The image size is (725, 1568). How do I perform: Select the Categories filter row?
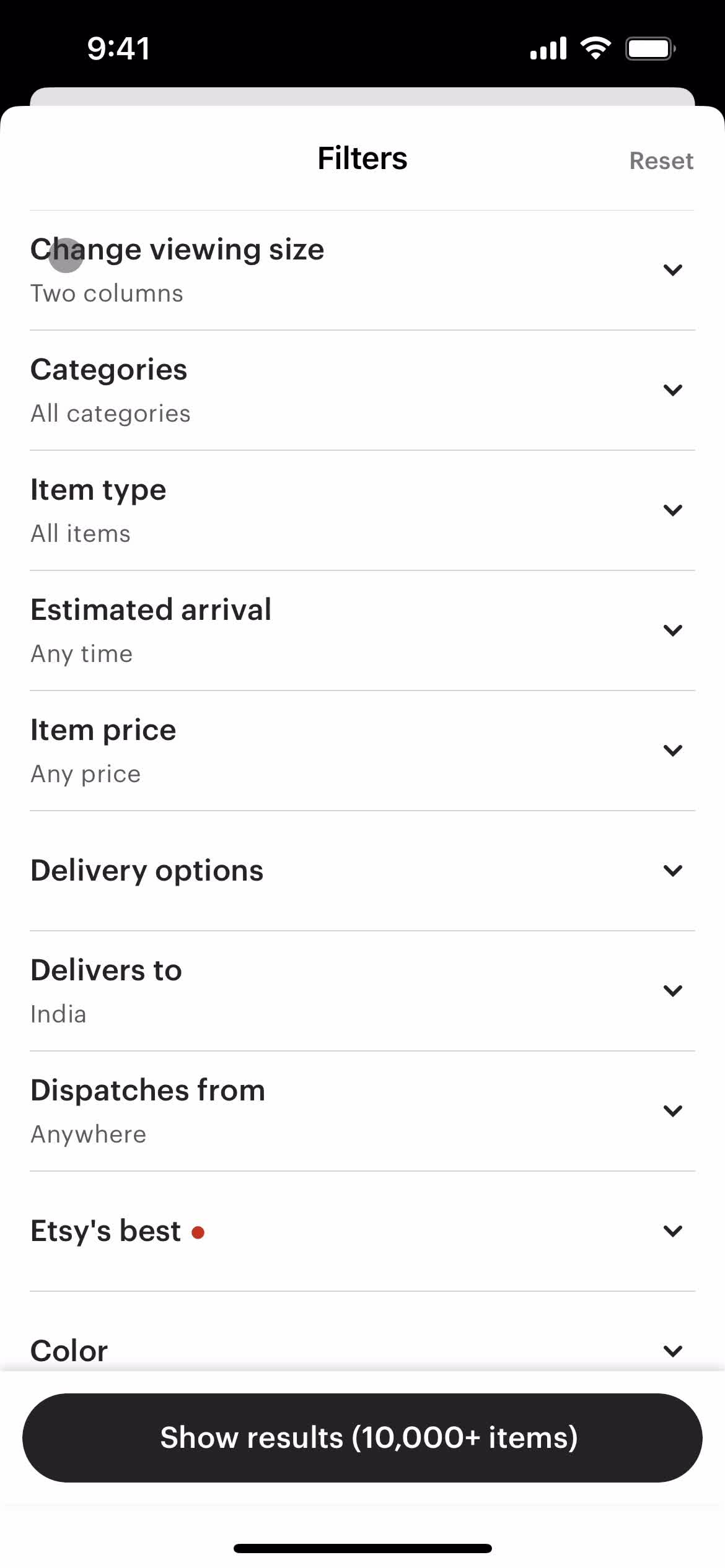click(362, 390)
